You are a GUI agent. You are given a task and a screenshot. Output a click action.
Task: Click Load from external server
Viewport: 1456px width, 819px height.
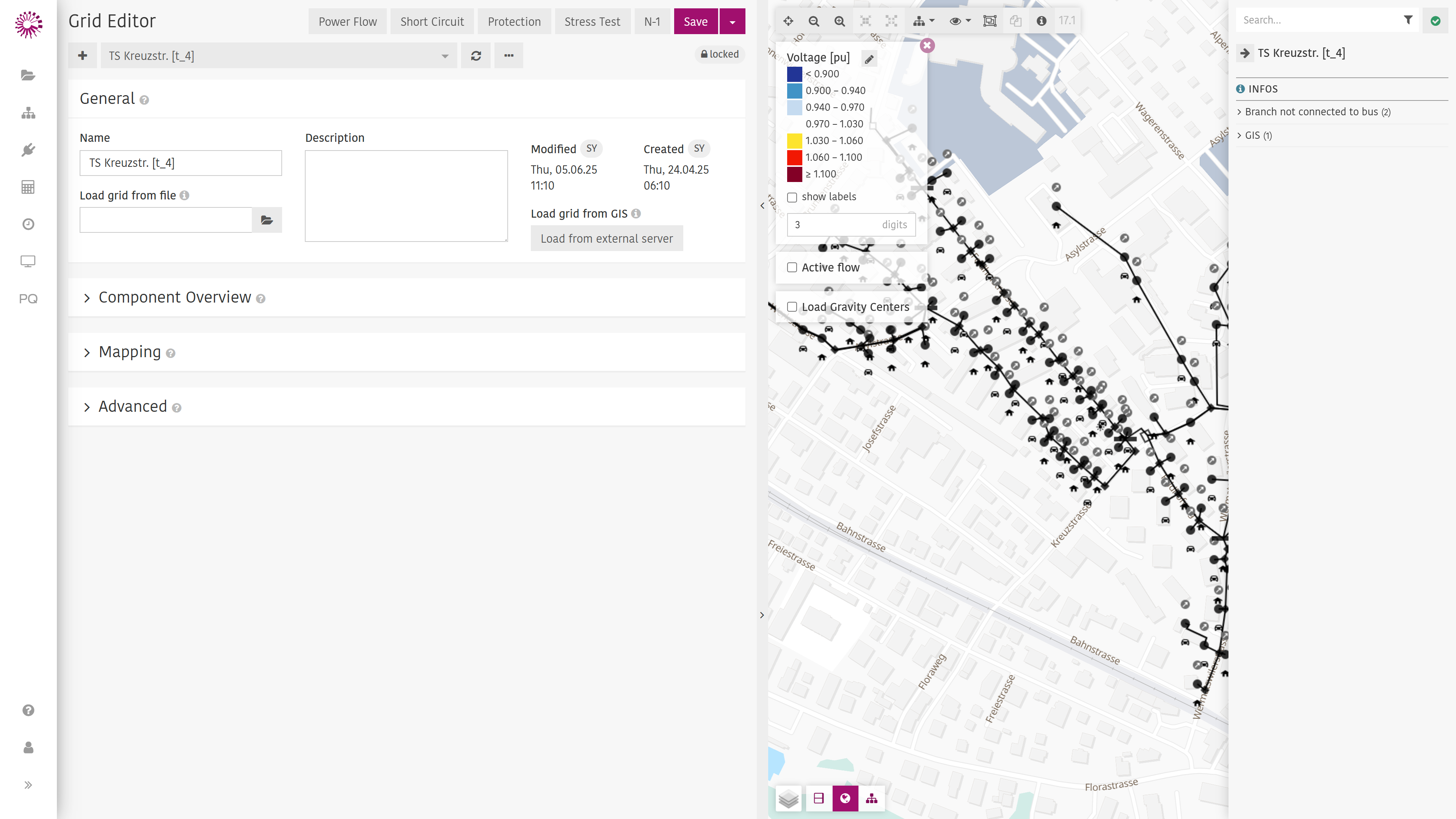click(x=607, y=238)
